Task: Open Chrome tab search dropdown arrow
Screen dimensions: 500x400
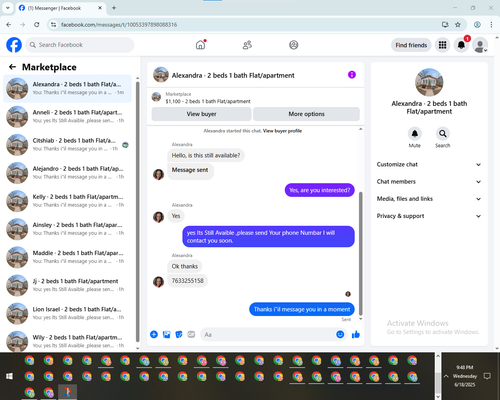Action: click(8, 8)
